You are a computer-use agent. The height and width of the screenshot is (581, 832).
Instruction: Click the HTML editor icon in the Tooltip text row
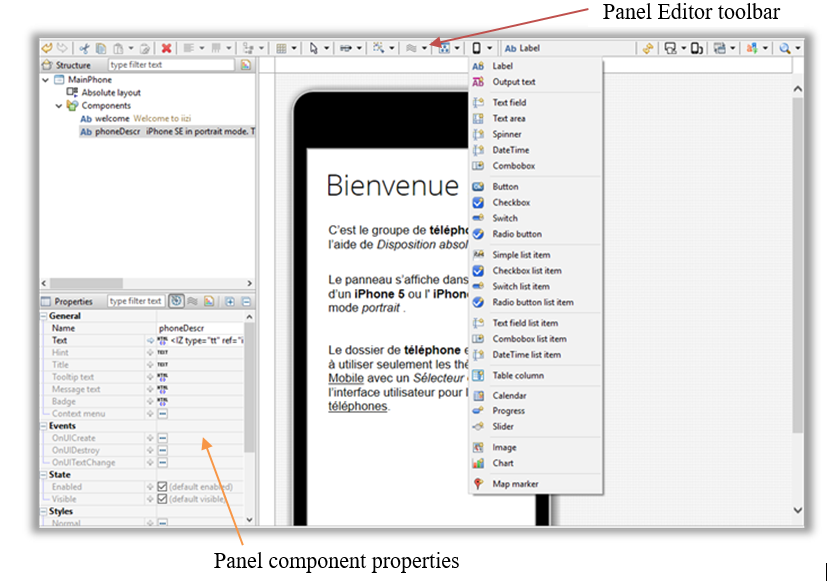tap(163, 377)
